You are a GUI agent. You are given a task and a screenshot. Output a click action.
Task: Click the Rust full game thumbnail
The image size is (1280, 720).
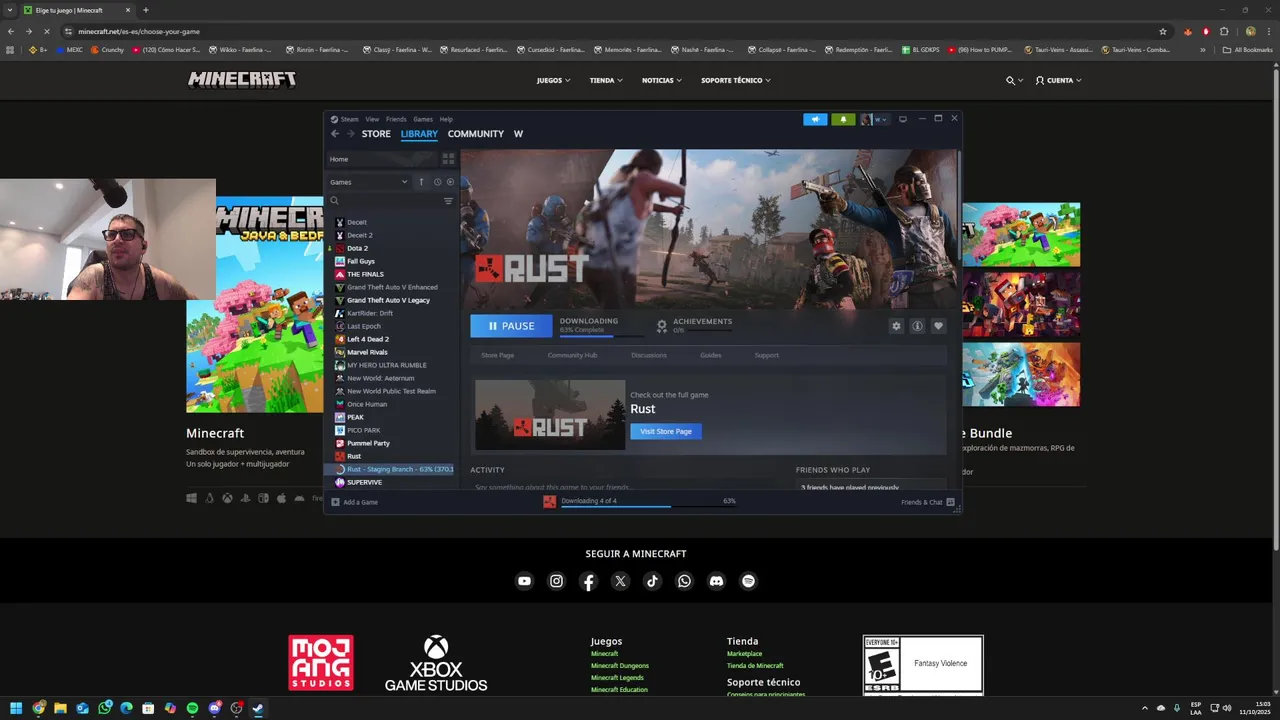[x=550, y=415]
